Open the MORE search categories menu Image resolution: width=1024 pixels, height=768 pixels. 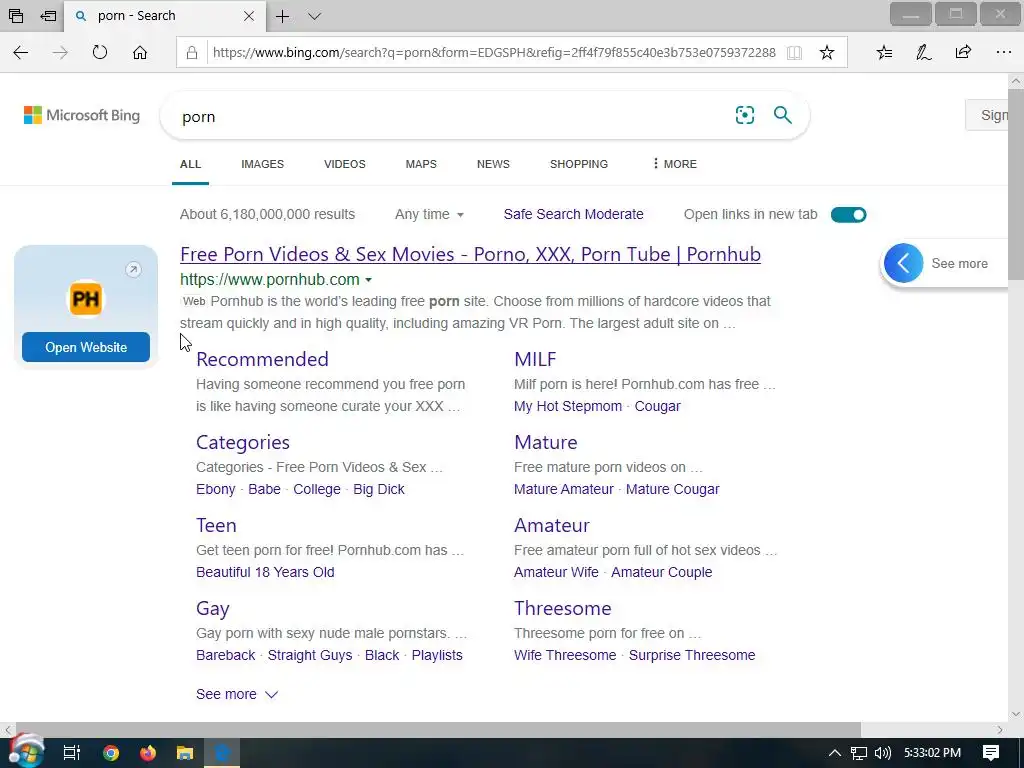(675, 164)
